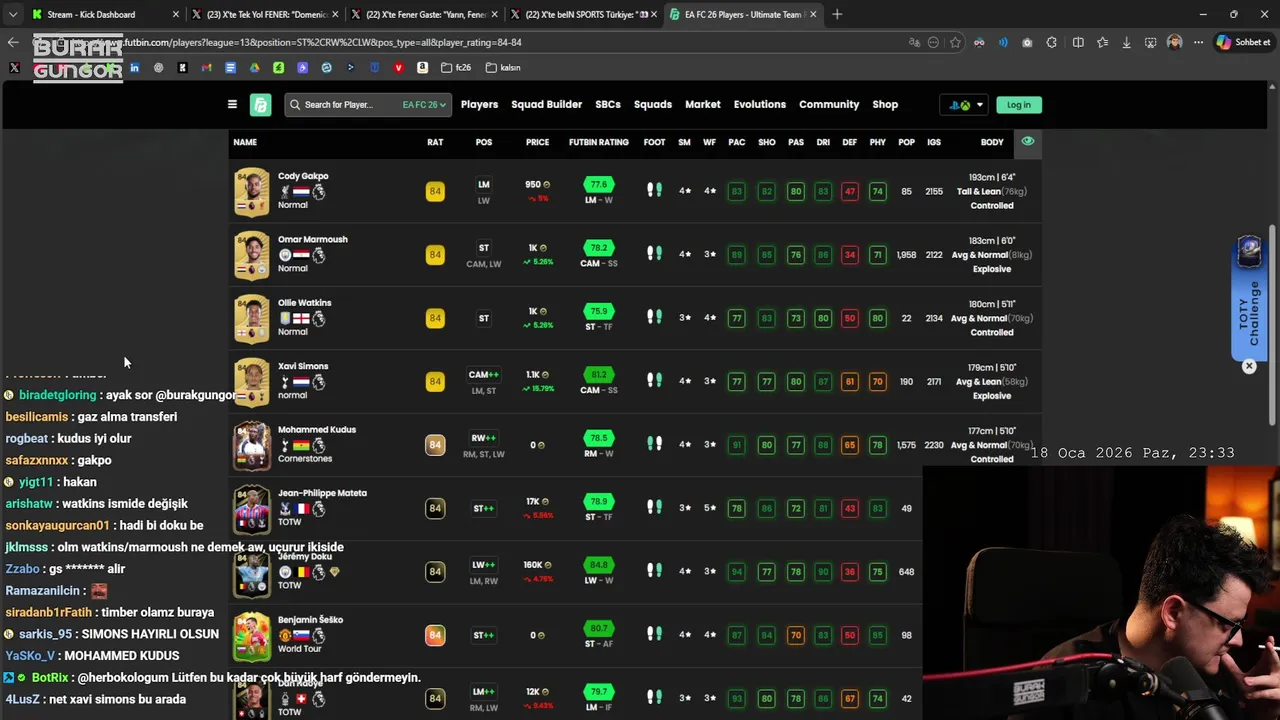Open the PlayStation/Xbox platform dropdown
The image size is (1280, 720).
965,104
